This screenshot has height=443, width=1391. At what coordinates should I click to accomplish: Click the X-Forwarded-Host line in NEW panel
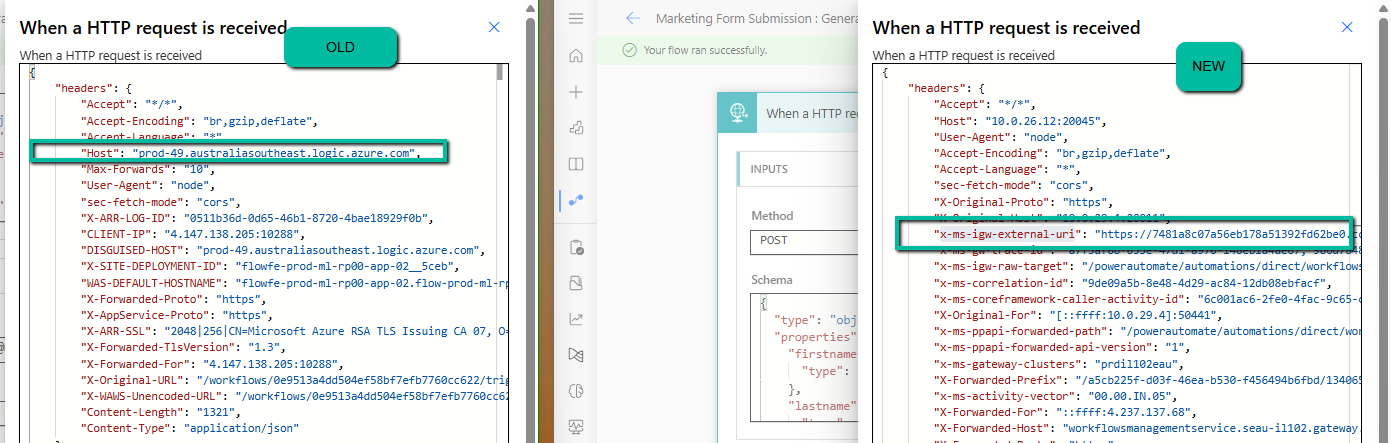click(1147, 428)
